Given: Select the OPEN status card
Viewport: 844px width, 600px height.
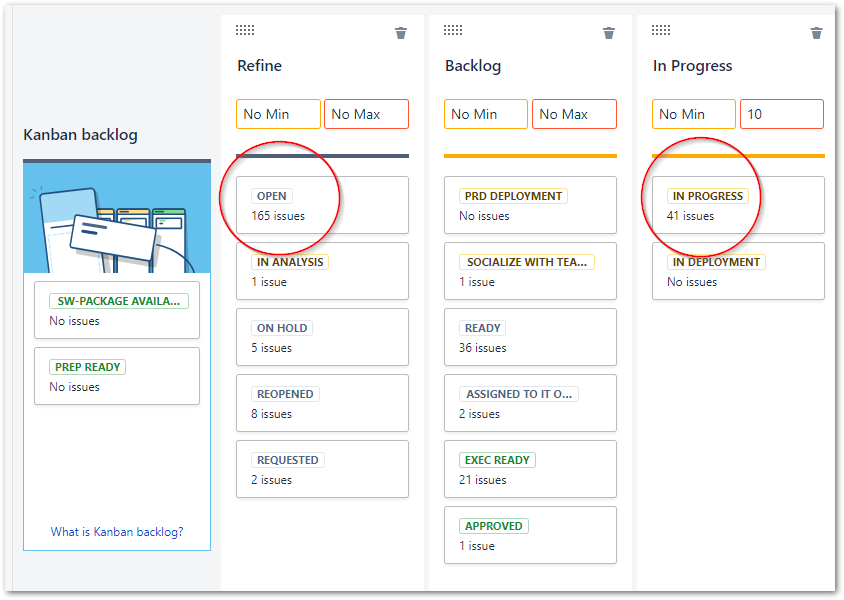Looking at the screenshot, I should (x=322, y=205).
